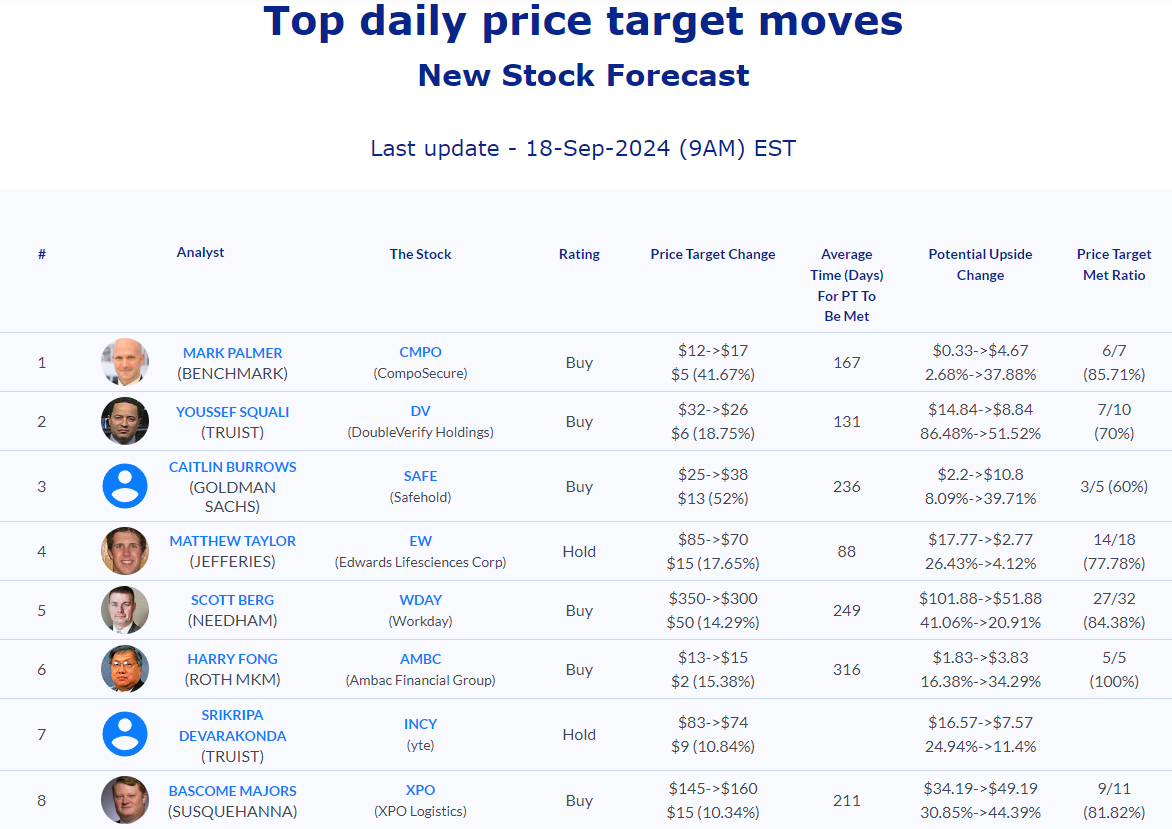Image resolution: width=1172 pixels, height=829 pixels.
Task: Click Youssef Squali's avatar photo
Action: (x=125, y=421)
